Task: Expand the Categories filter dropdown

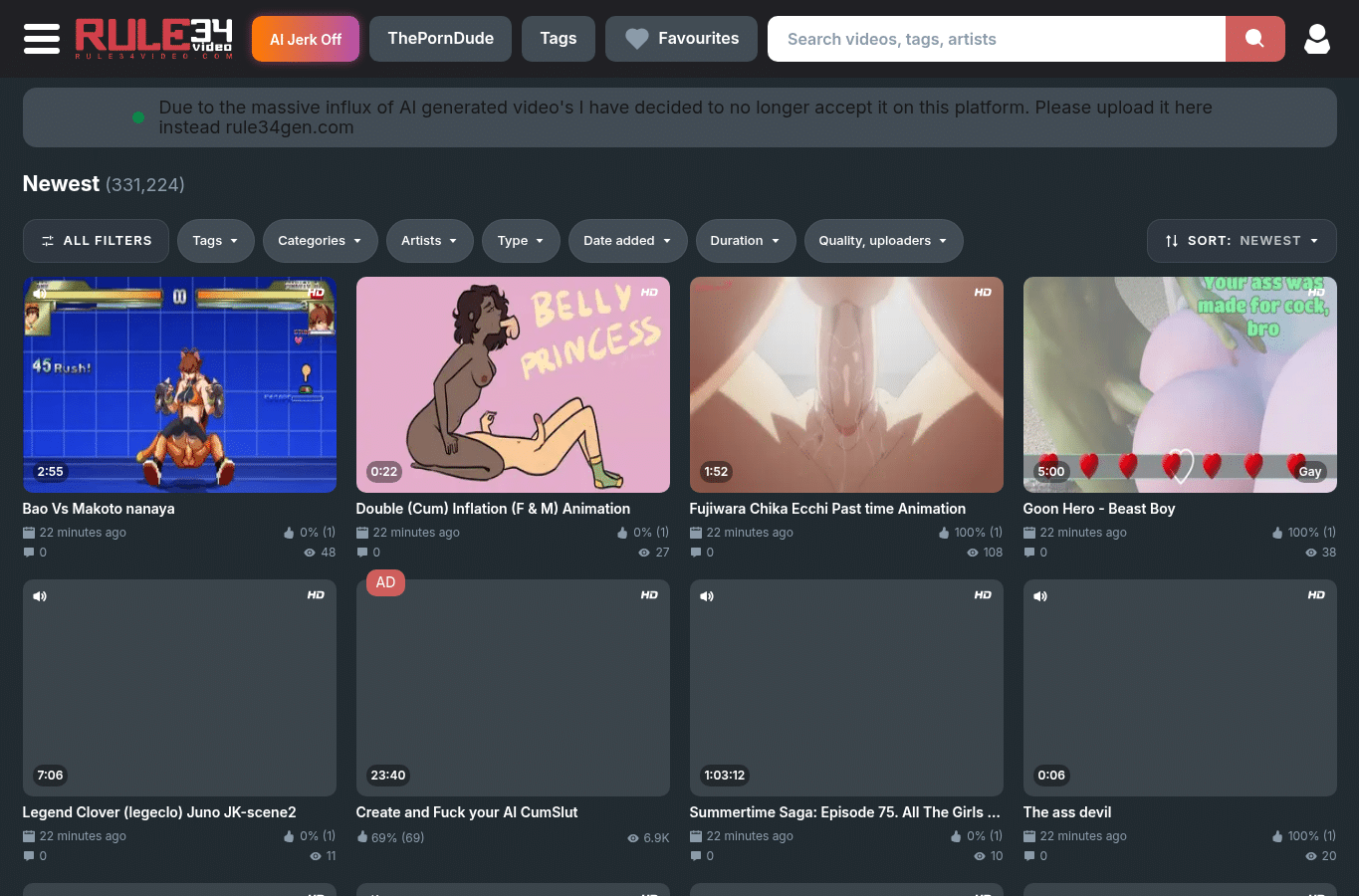Action: coord(321,241)
